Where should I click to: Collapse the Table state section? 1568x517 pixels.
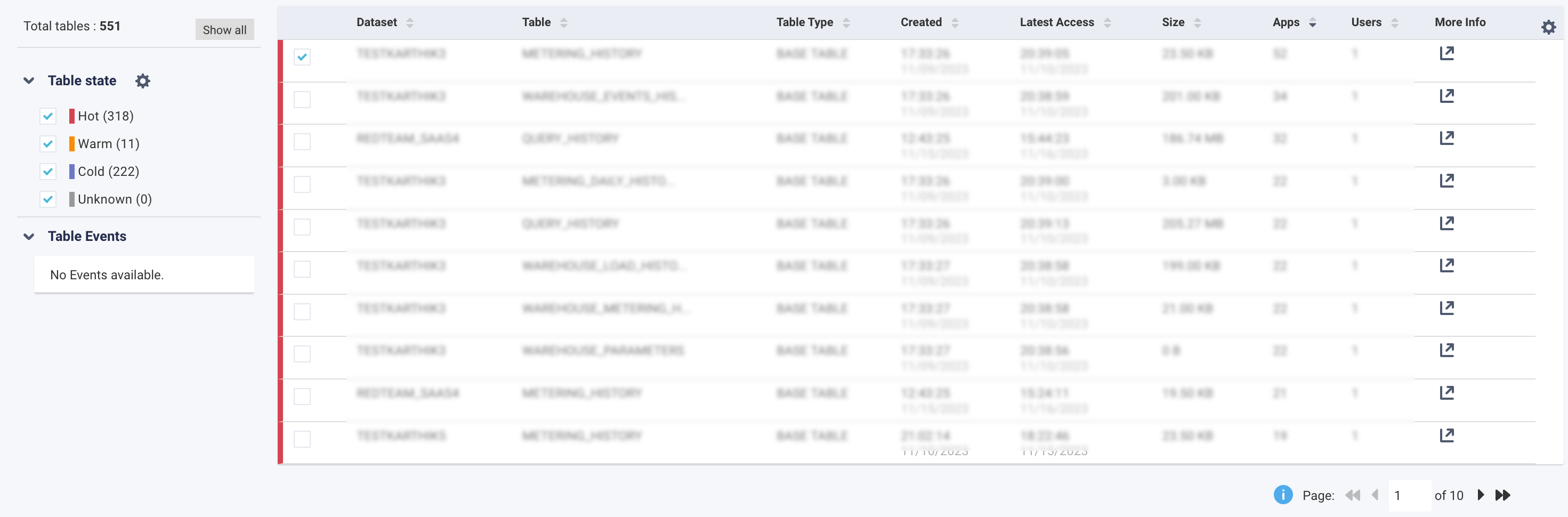[29, 80]
